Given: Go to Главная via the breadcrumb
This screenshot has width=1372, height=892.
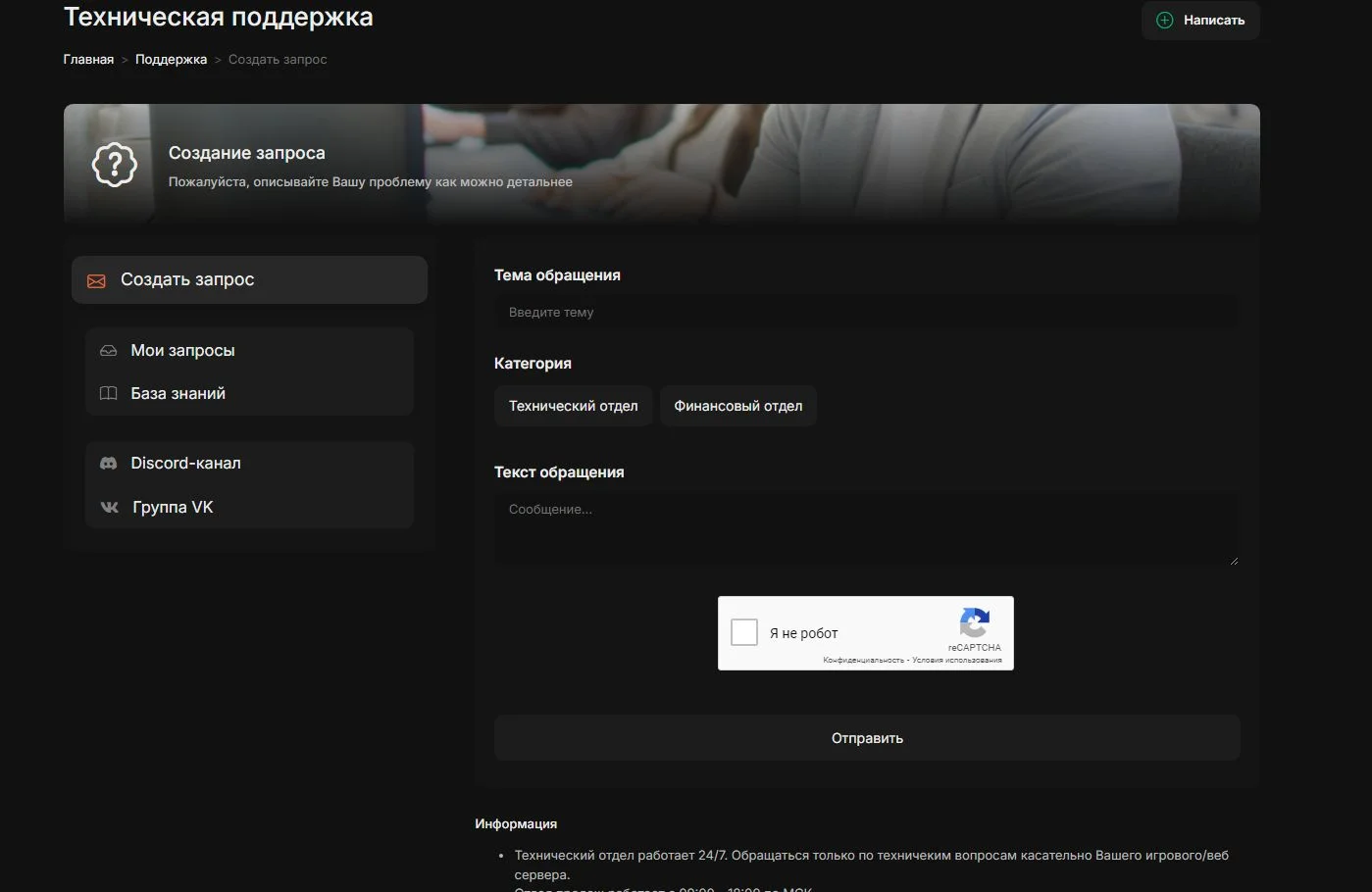Looking at the screenshot, I should 88,60.
